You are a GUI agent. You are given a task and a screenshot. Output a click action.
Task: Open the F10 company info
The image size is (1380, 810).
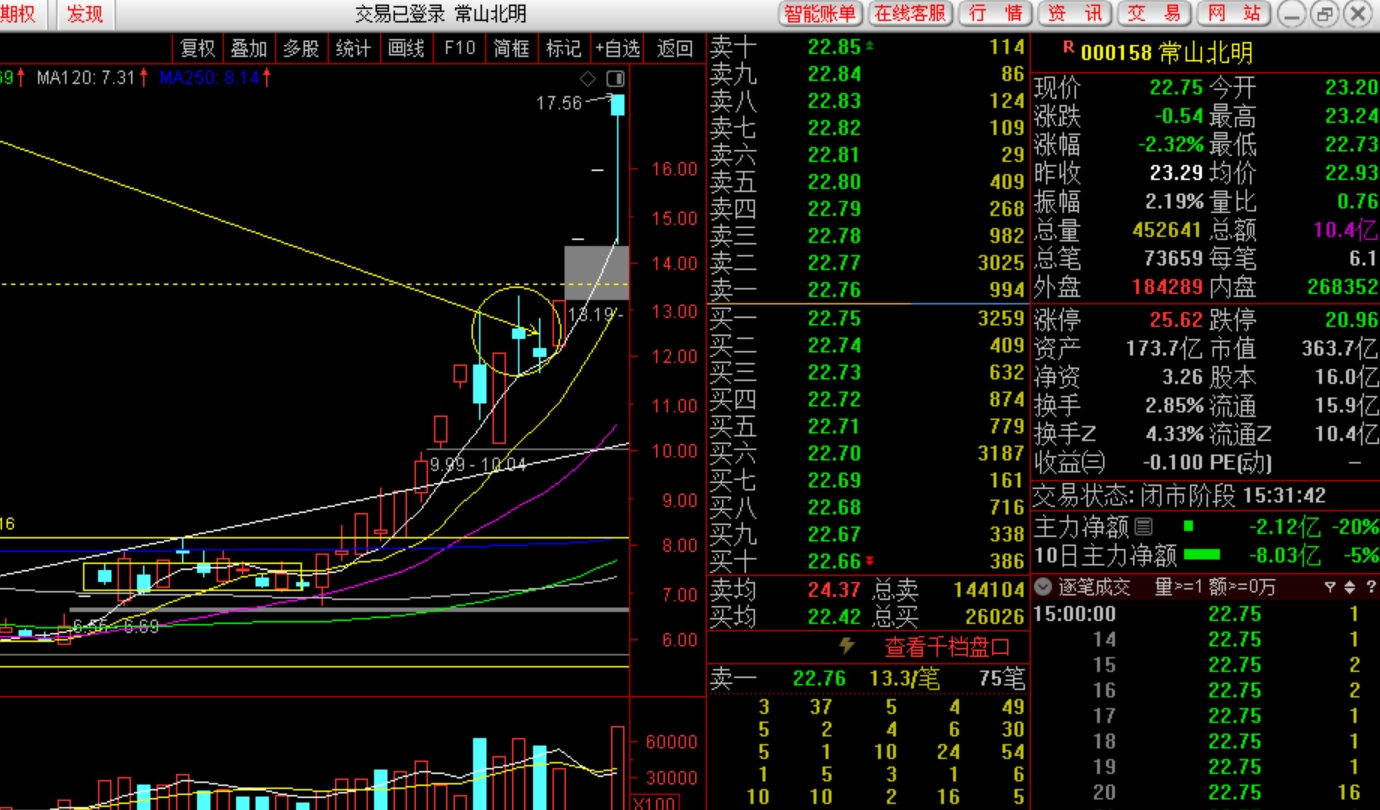click(459, 48)
